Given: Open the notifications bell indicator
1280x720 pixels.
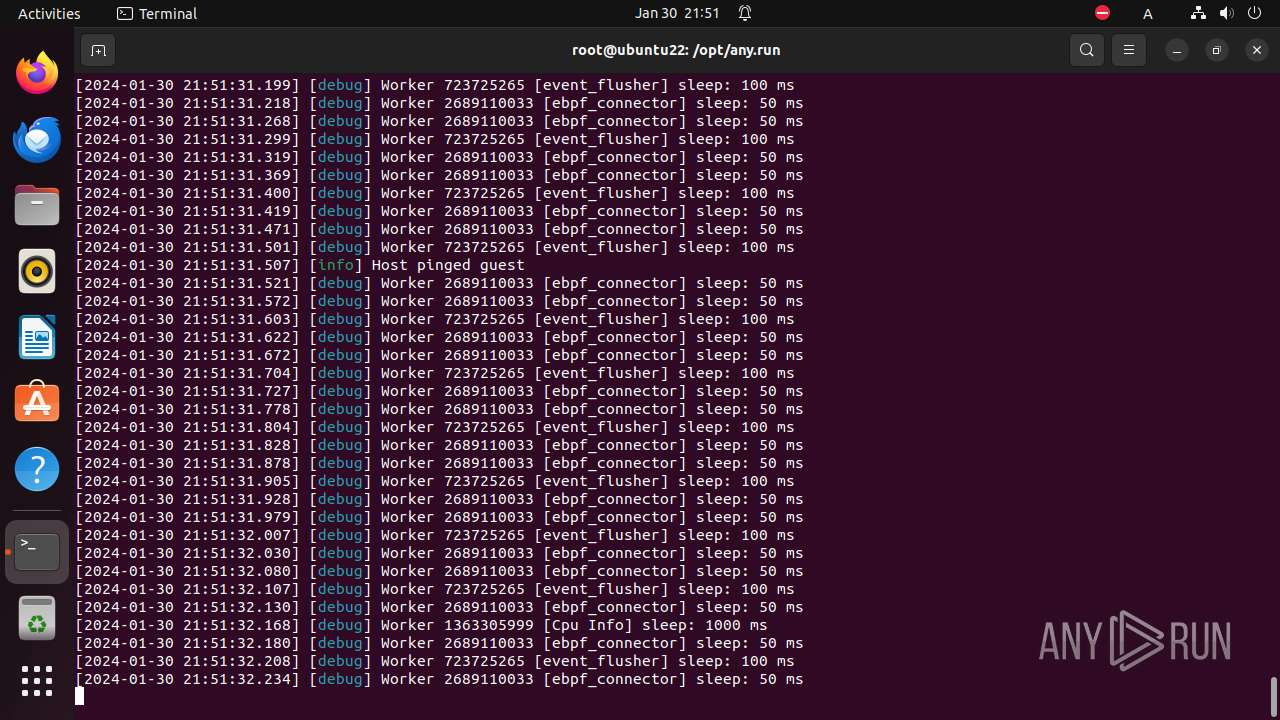Looking at the screenshot, I should coord(745,13).
